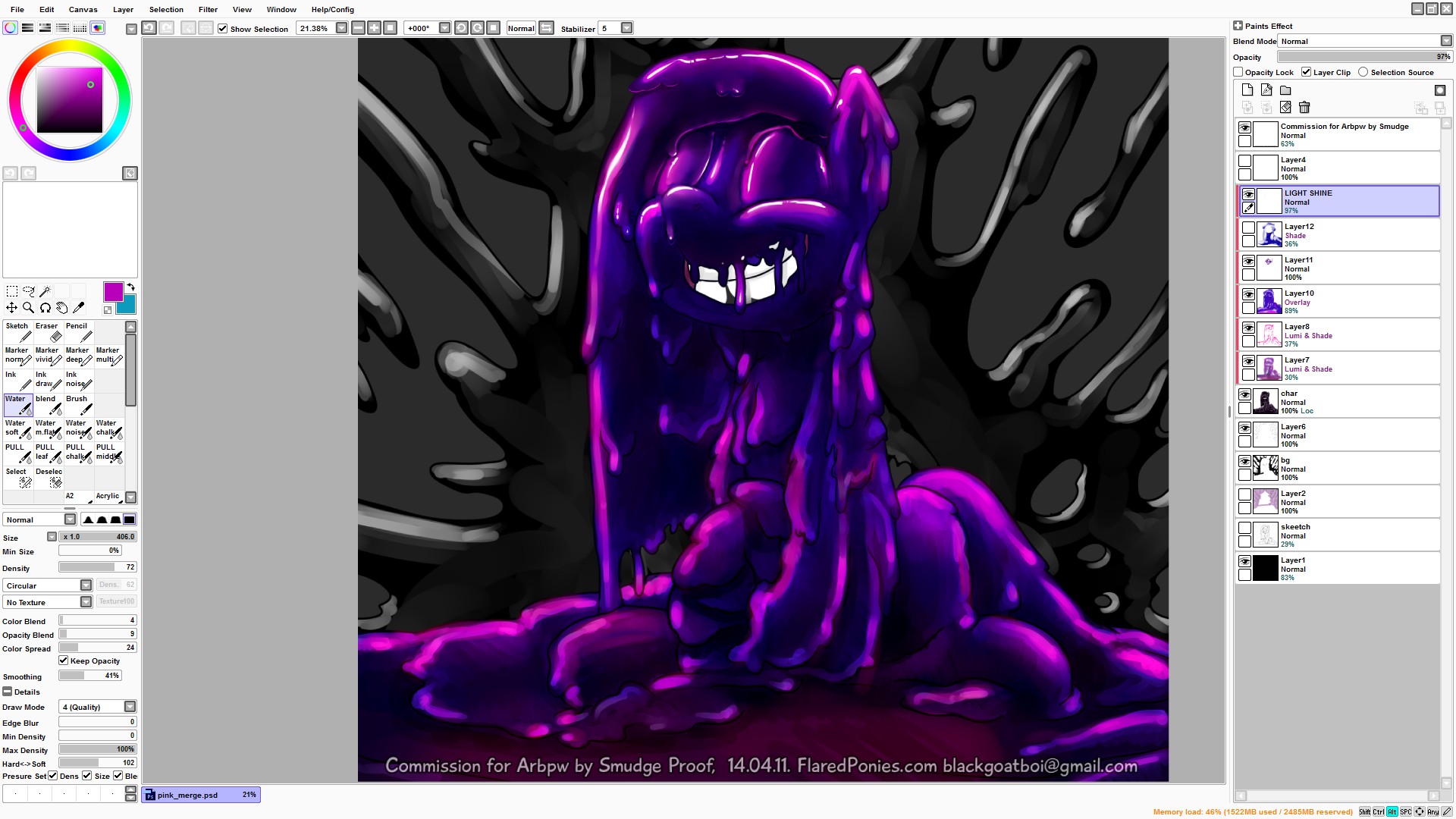Toggle the Show Selection checkbox
The height and width of the screenshot is (819, 1456).
coord(222,29)
